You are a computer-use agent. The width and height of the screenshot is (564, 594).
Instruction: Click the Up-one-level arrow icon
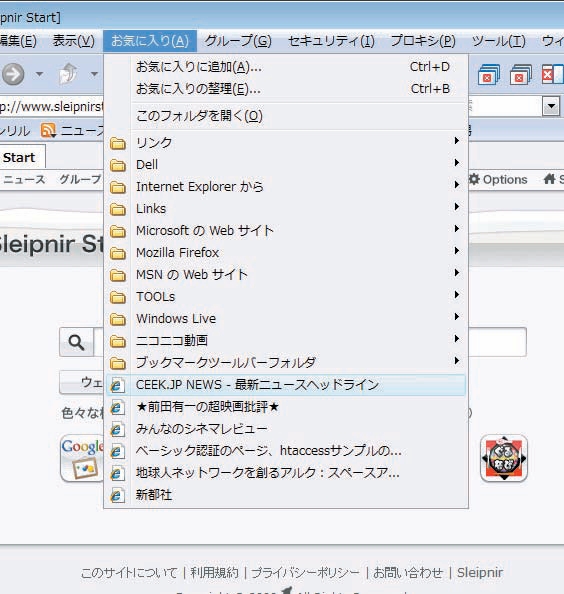(x=69, y=73)
